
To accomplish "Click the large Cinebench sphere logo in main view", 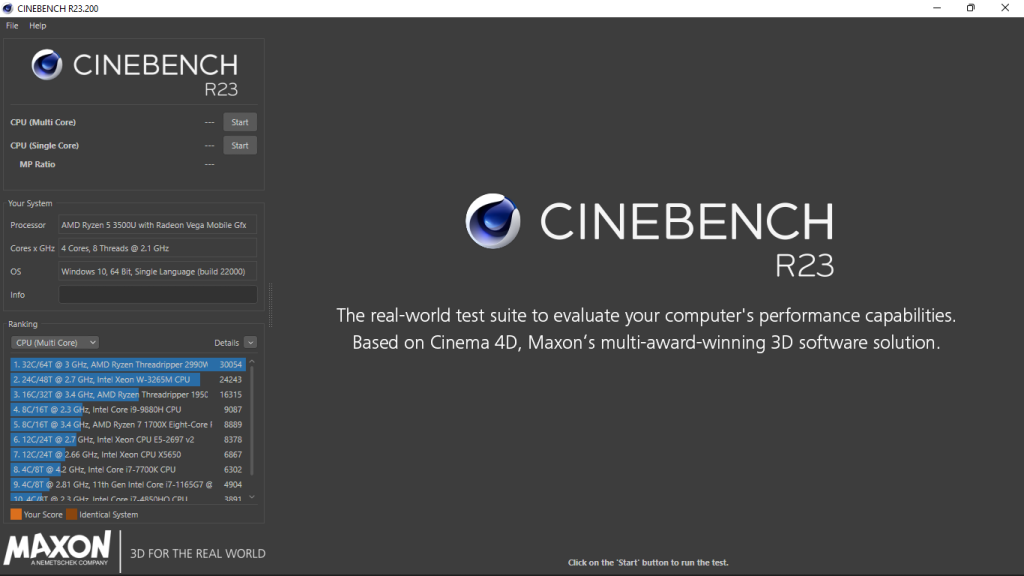I will (493, 221).
